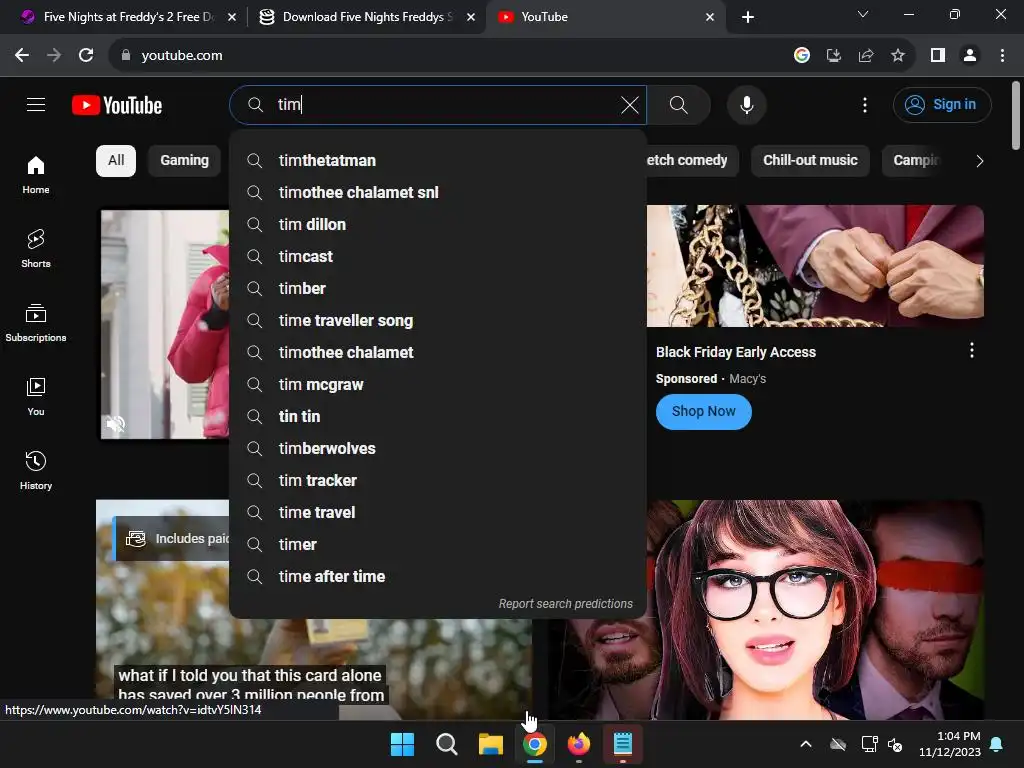Viewport: 1024px width, 768px height.
Task: Open Shorts in the sidebar
Action: pos(36,249)
